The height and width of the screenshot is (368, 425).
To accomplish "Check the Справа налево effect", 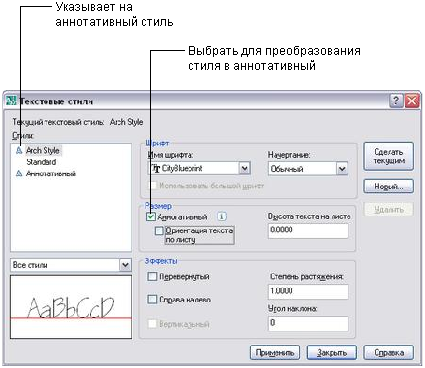I will [152, 299].
